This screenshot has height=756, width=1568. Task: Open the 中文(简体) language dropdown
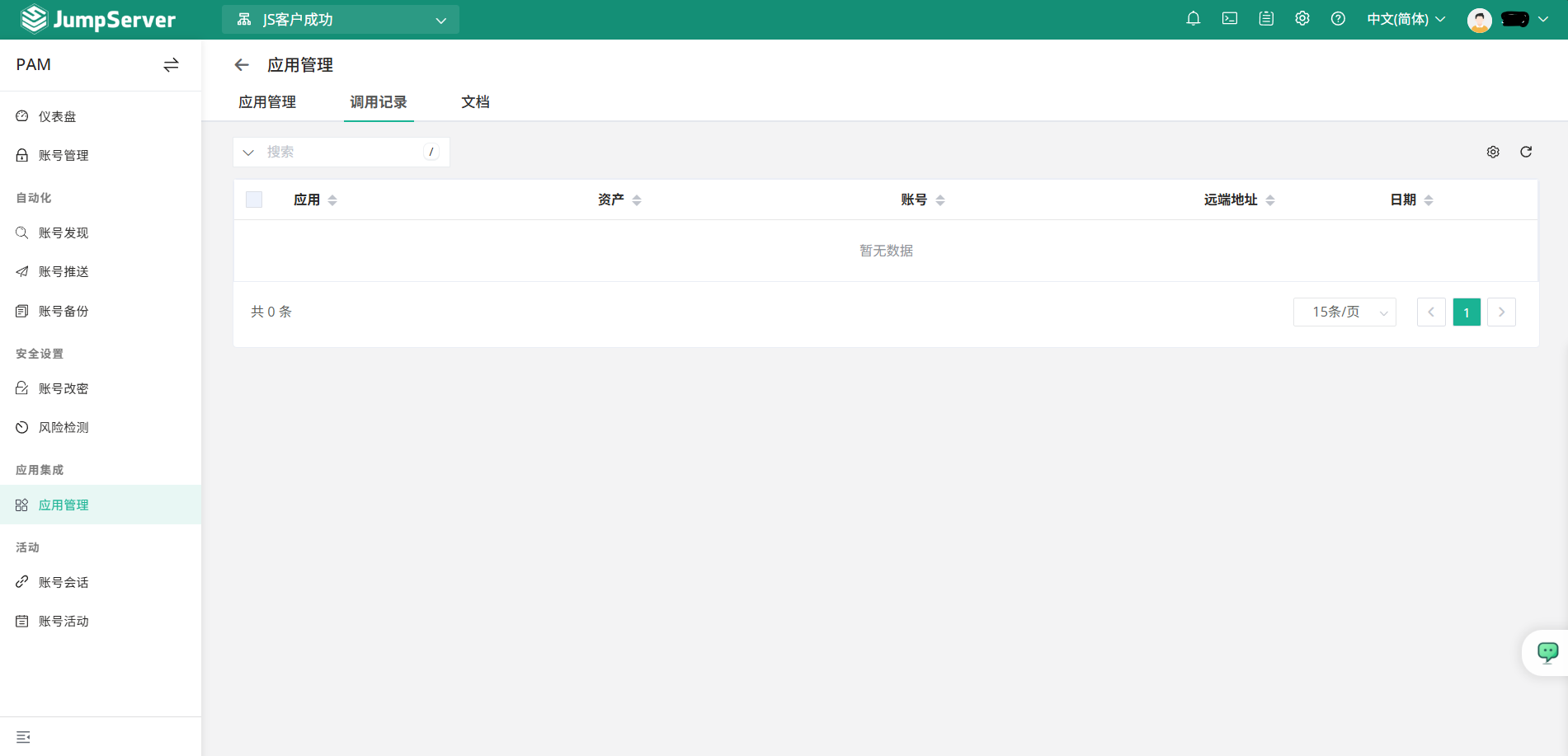(1405, 18)
